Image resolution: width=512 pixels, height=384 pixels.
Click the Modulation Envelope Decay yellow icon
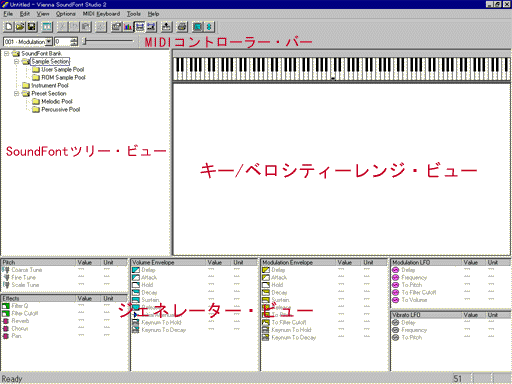tap(266, 292)
